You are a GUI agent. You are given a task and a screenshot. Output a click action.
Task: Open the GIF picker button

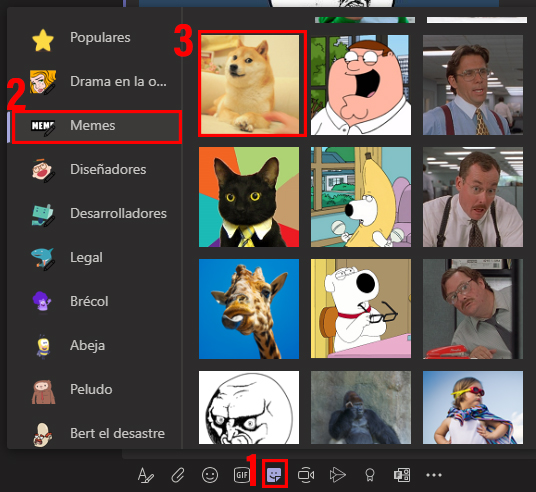point(242,475)
